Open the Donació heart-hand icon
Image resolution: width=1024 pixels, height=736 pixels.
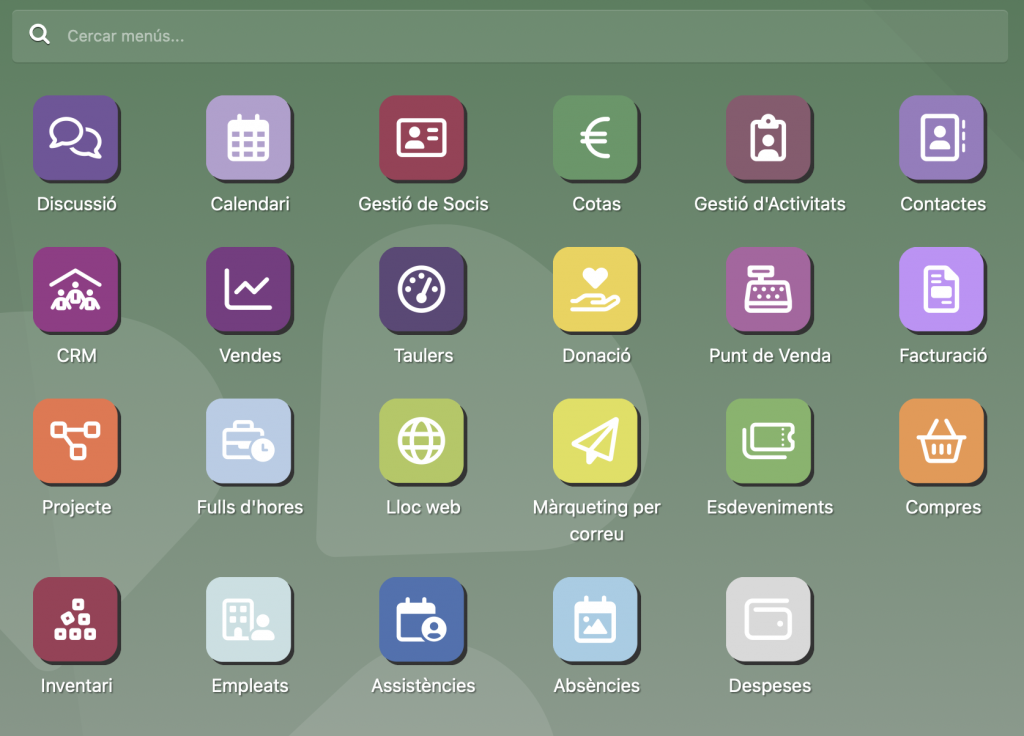(x=596, y=290)
